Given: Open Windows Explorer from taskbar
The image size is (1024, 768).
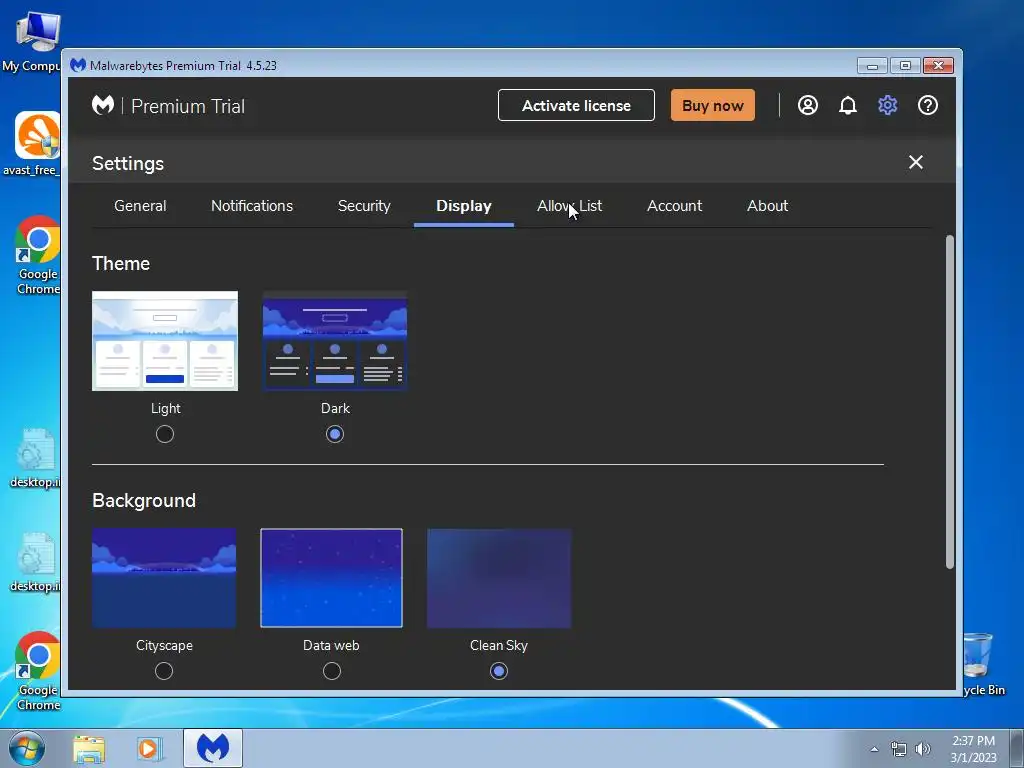Looking at the screenshot, I should click(x=89, y=749).
